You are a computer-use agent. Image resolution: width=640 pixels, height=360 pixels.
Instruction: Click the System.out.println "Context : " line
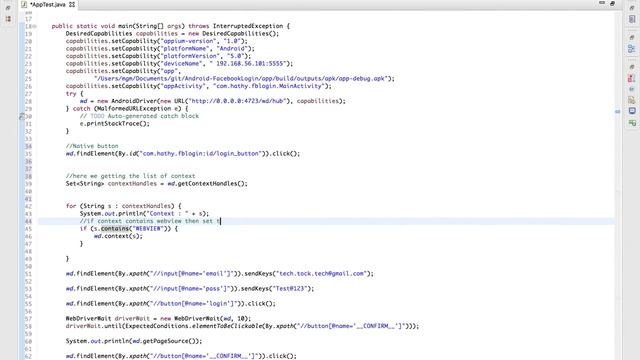click(144, 213)
